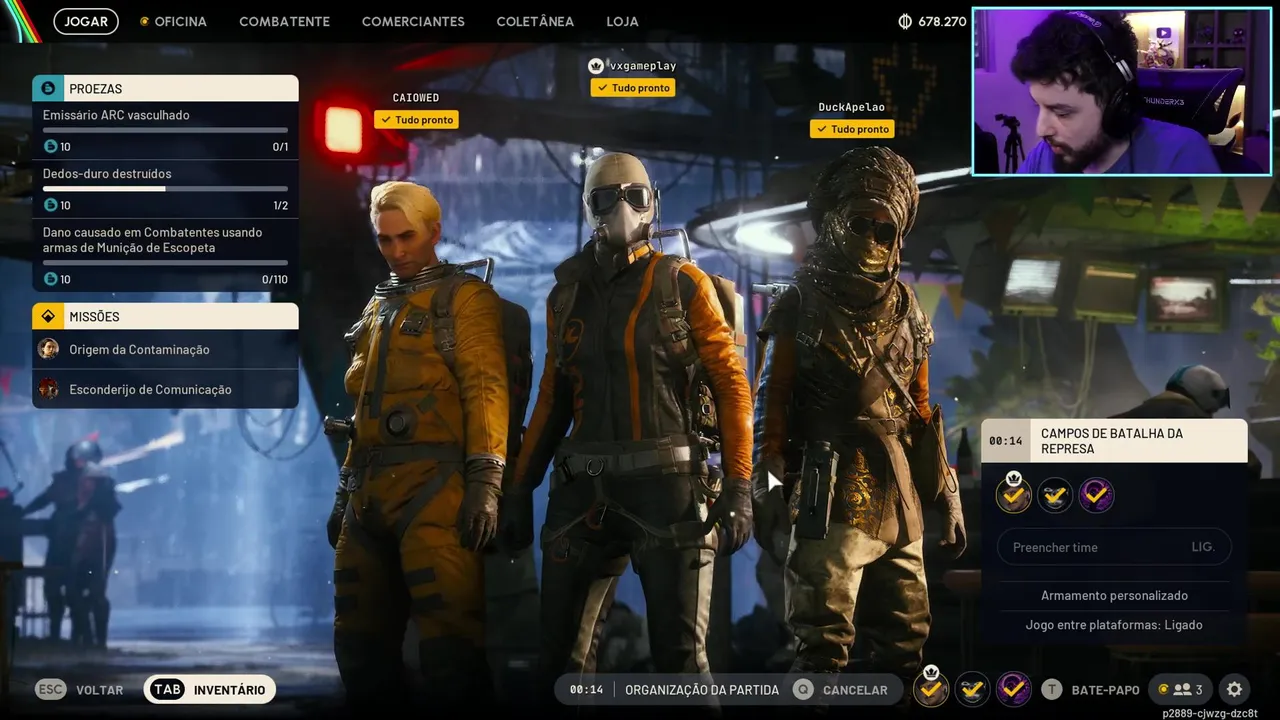Click the Missões header diamond icon
The width and height of the screenshot is (1280, 720).
coord(48,316)
